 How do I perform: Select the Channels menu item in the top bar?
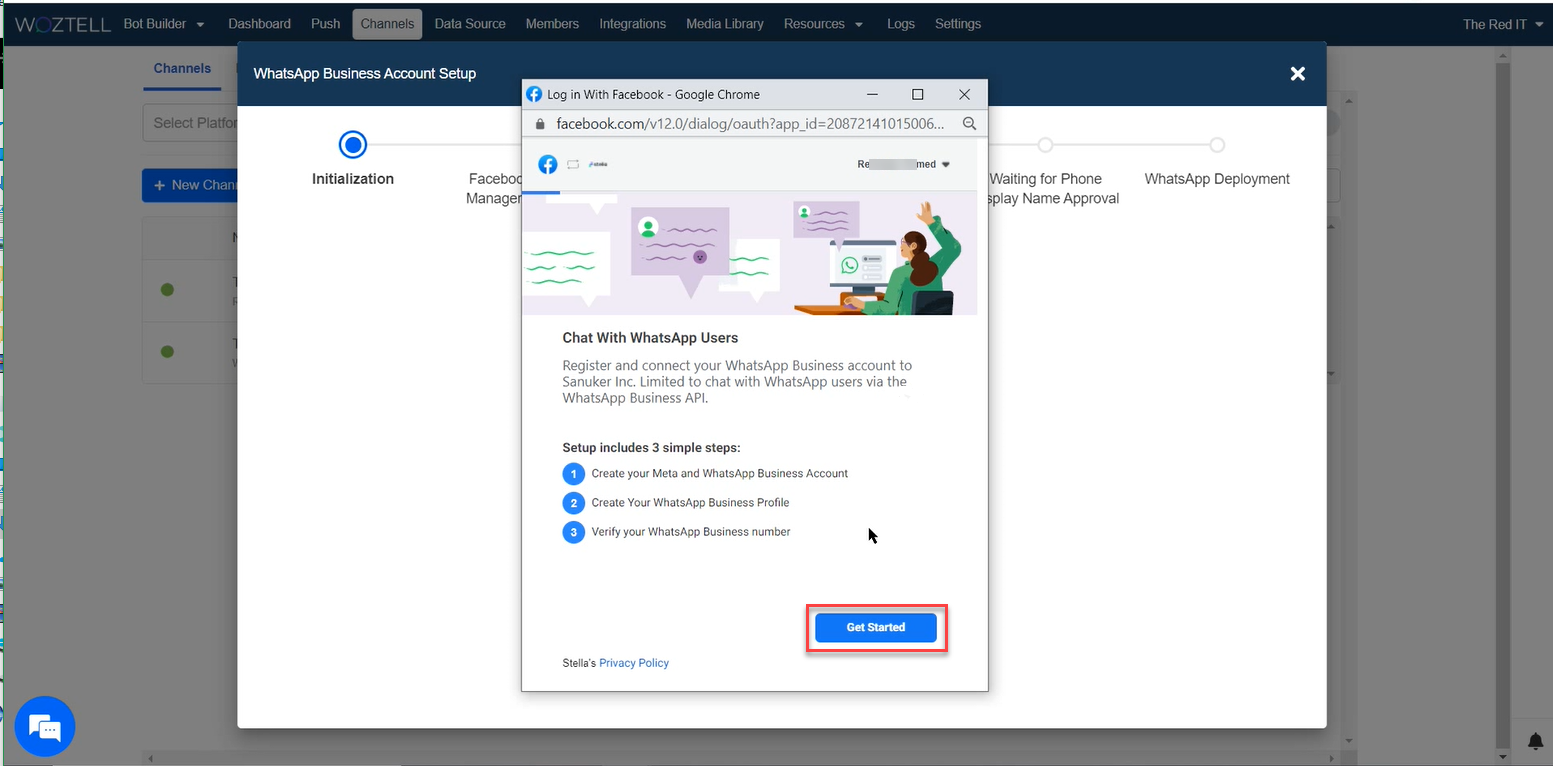(x=387, y=24)
